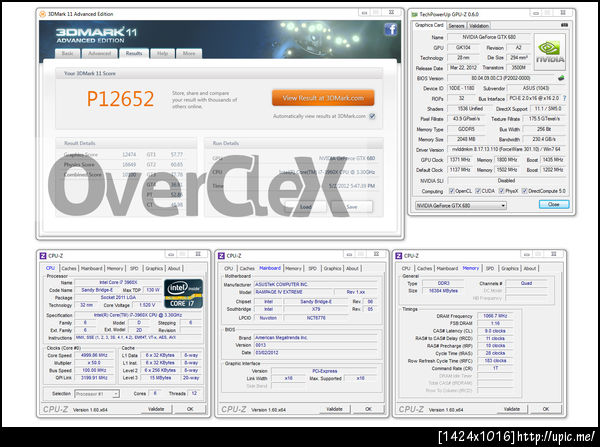Click the 16384 MBytes size field in CPU-Z

(443, 291)
